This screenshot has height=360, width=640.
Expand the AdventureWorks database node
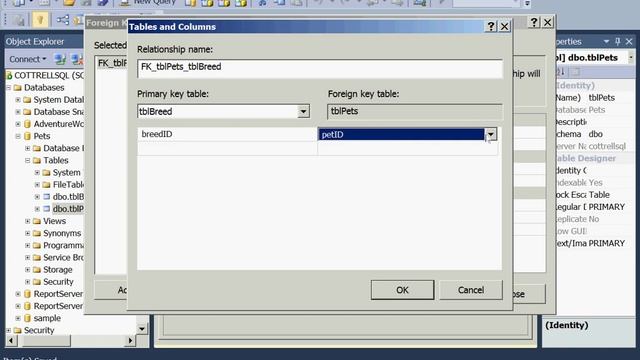click(x=18, y=124)
